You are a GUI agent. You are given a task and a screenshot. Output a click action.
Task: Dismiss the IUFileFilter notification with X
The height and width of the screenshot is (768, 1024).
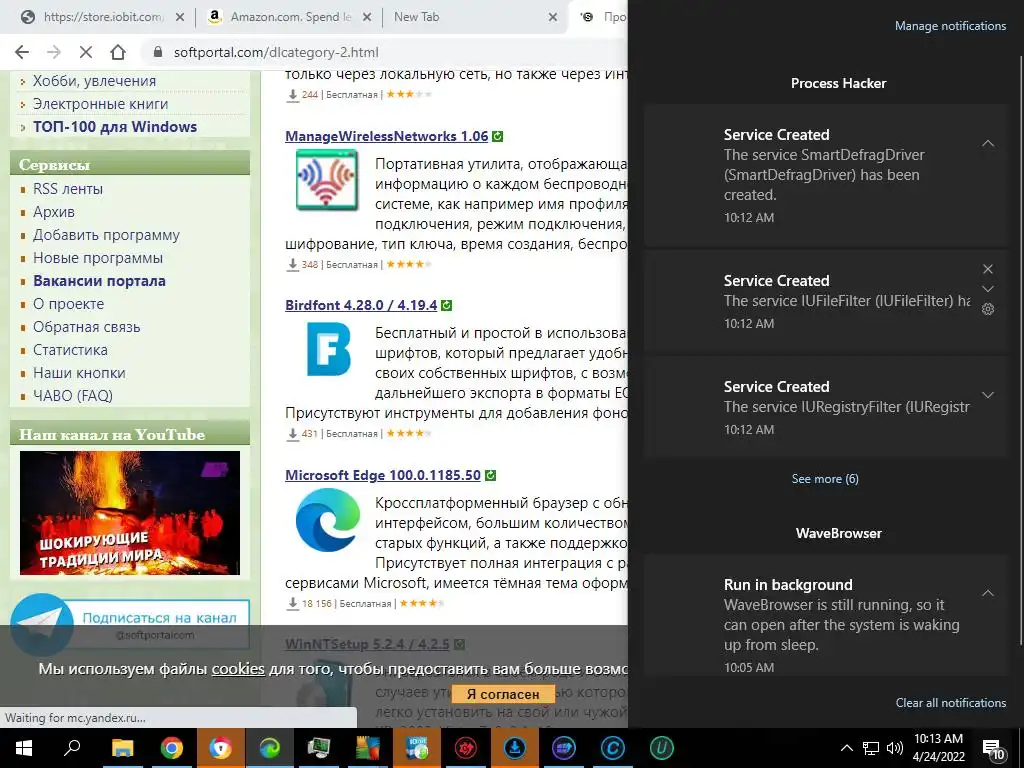[988, 269]
